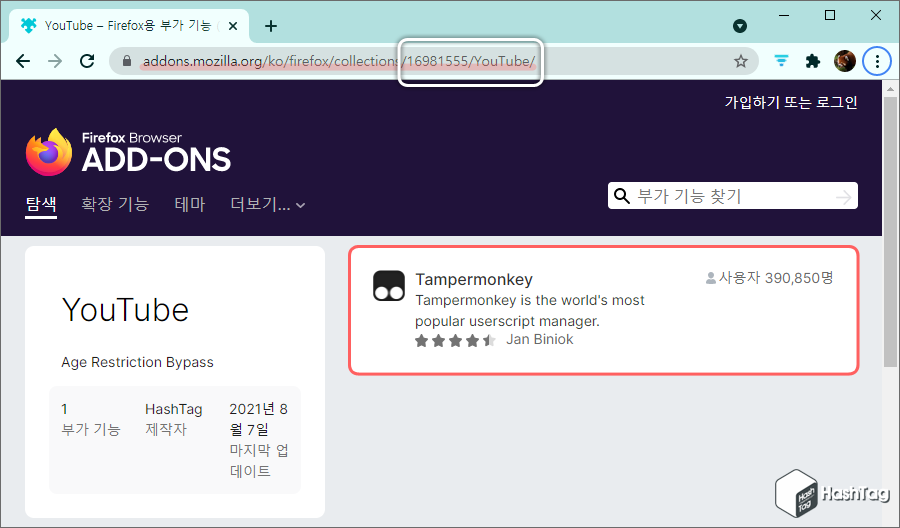Click the Firefox Browser ADD-ONS logo

[129, 152]
